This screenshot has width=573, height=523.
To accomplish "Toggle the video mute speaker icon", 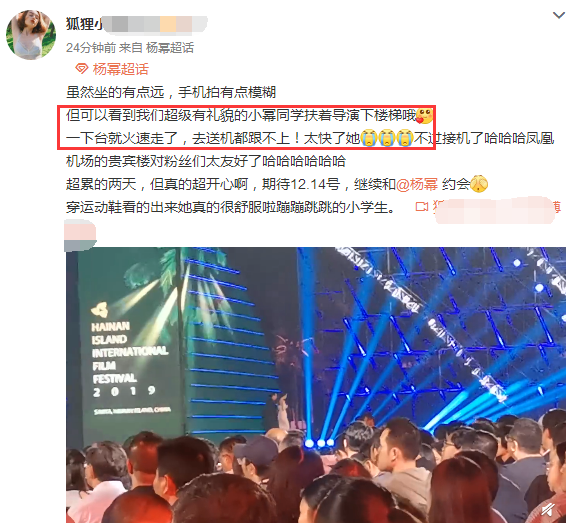I will point(548,509).
